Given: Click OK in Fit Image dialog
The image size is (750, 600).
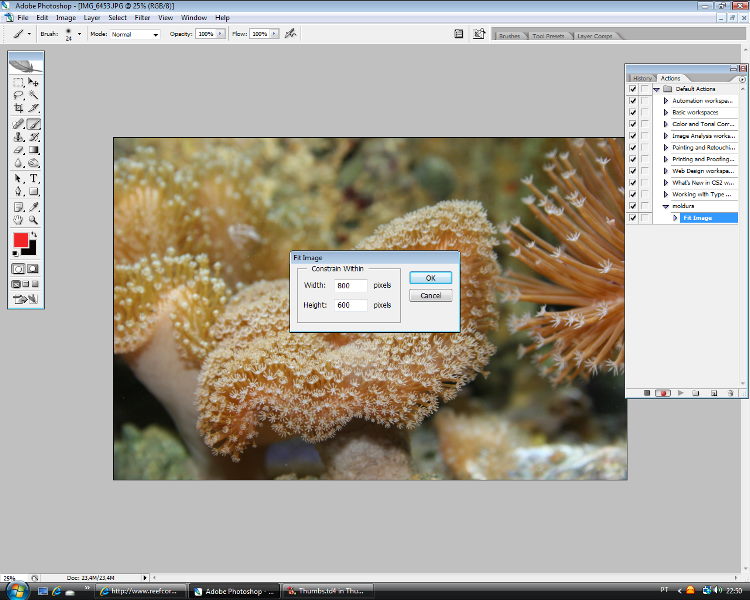Looking at the screenshot, I should [x=430, y=278].
